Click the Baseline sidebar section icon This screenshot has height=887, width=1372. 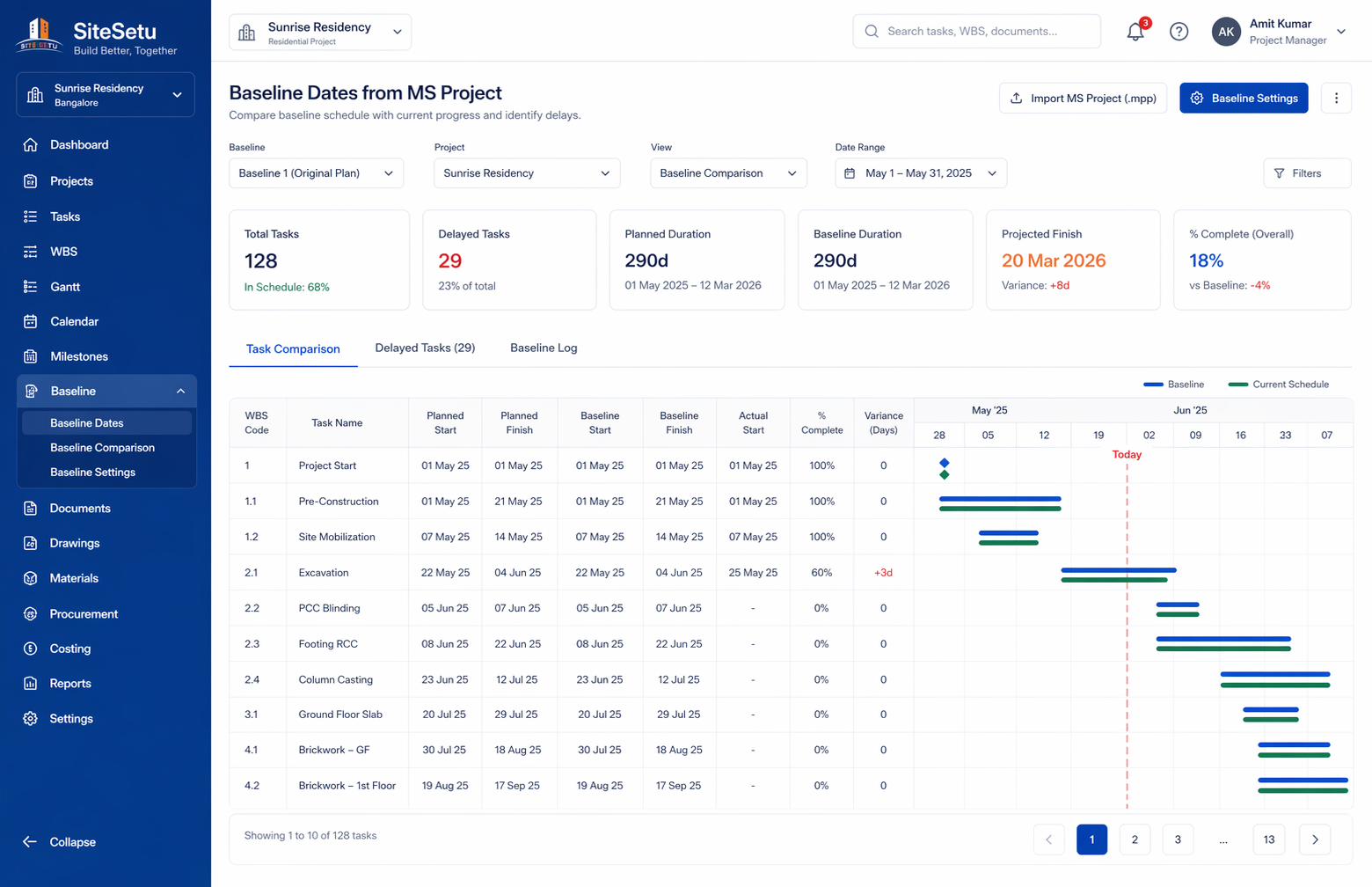31,391
